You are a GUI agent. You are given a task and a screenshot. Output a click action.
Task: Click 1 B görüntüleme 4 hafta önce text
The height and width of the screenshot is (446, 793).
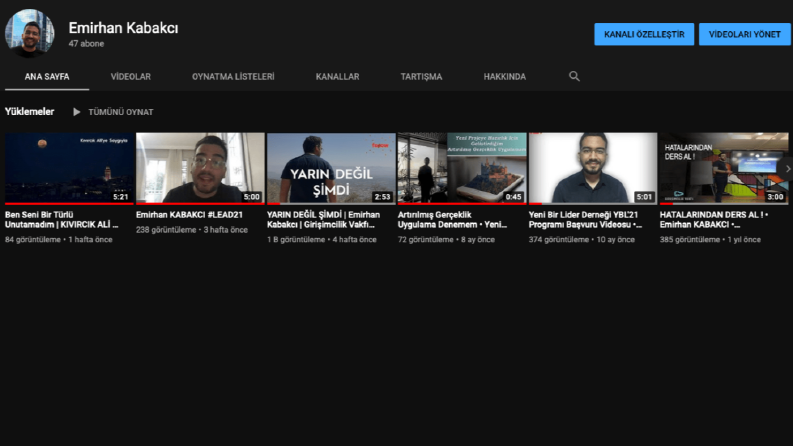[322, 240]
